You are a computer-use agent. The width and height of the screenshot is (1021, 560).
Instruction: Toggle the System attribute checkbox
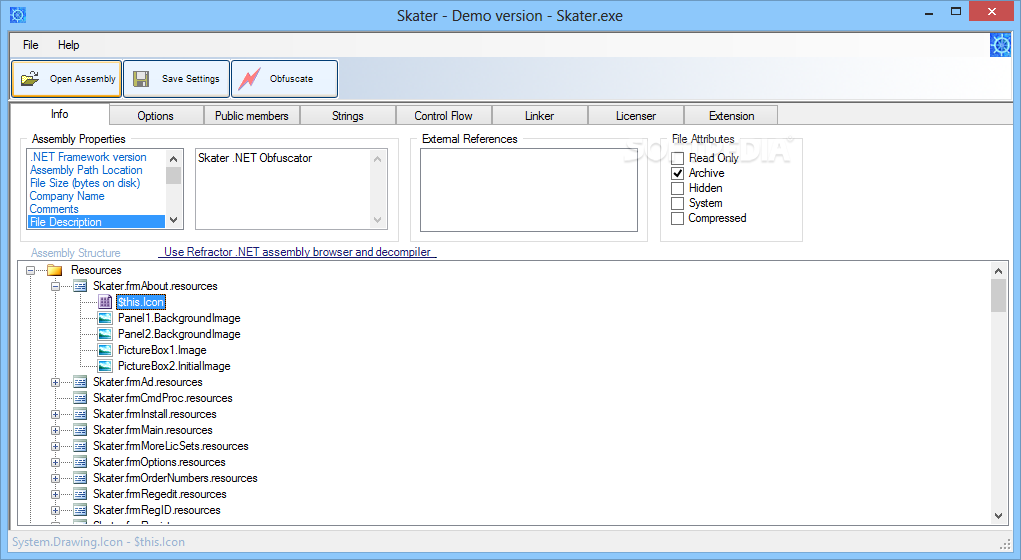pos(677,203)
